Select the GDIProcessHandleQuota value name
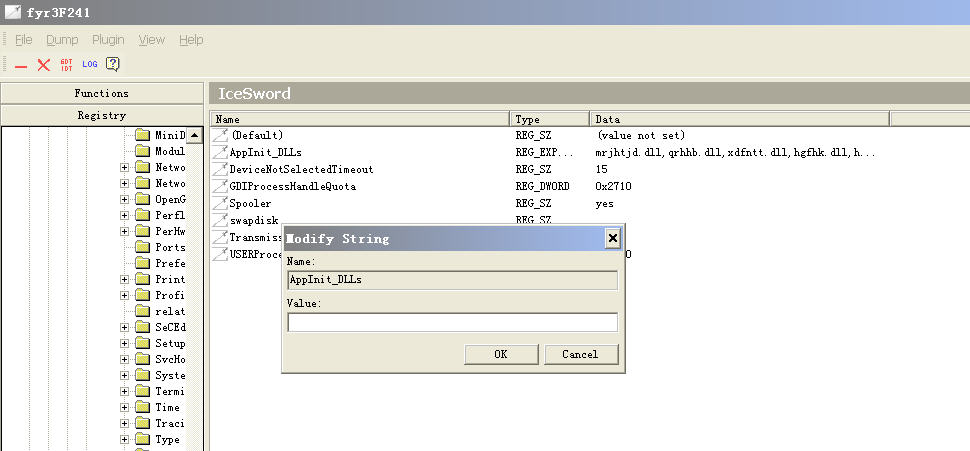This screenshot has width=970, height=451. click(x=293, y=186)
